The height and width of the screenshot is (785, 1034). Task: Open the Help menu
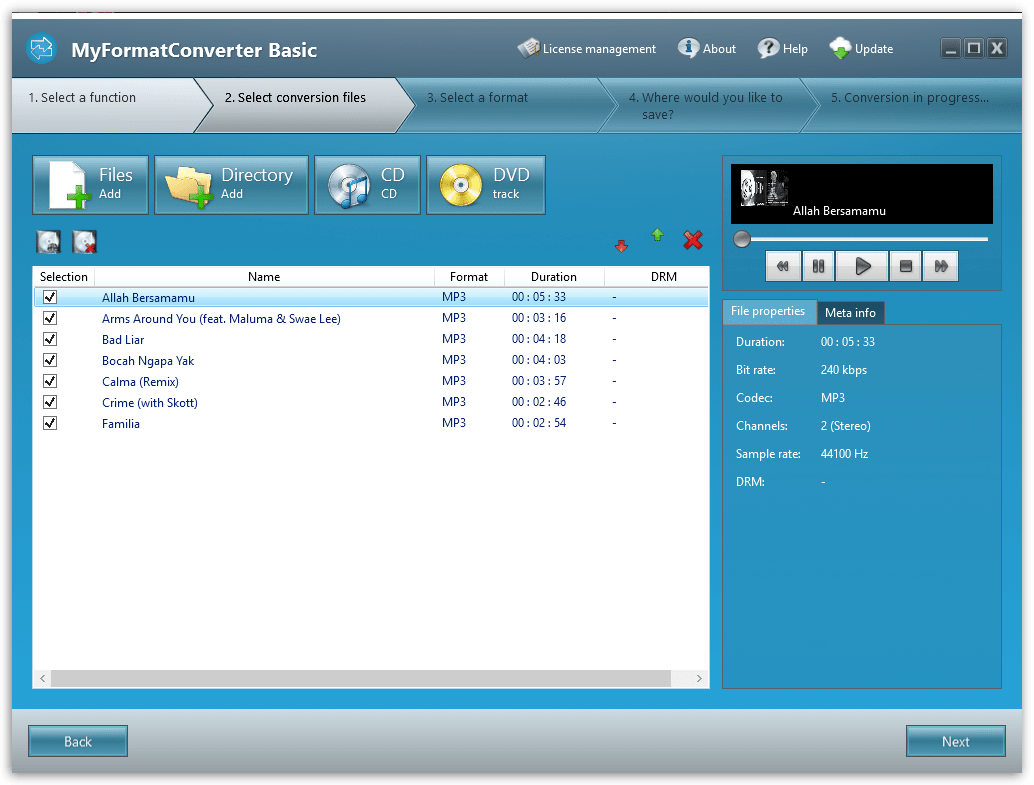783,49
